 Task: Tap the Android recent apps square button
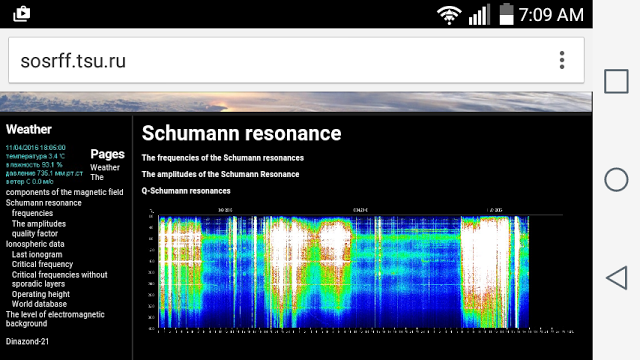pyautogui.click(x=616, y=81)
